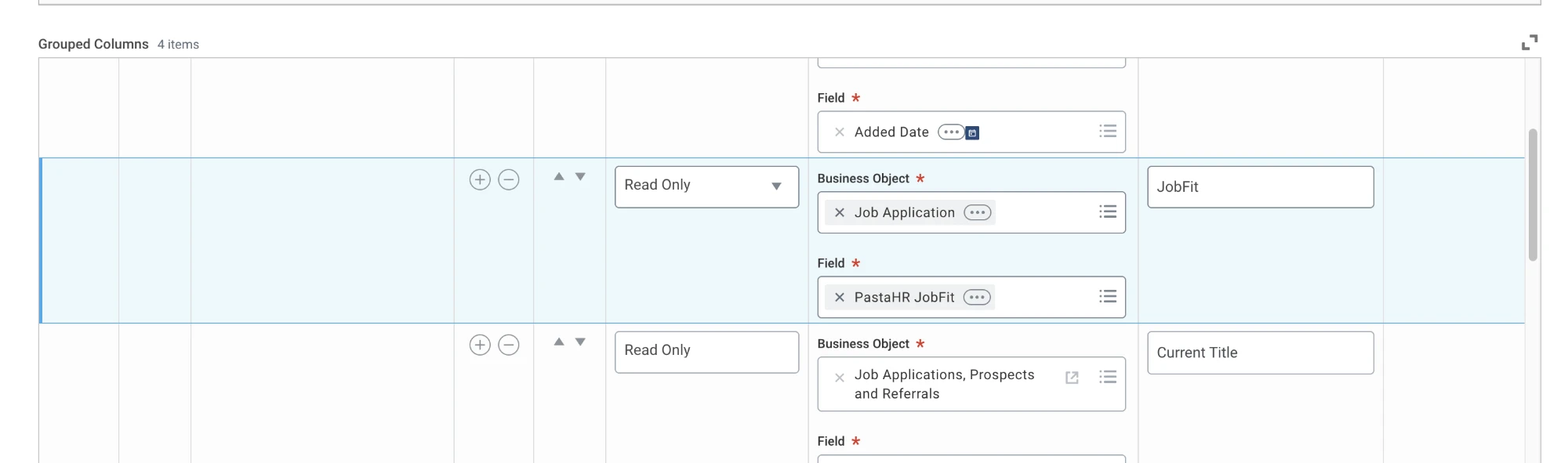Move the Current Title row up

[x=559, y=342]
